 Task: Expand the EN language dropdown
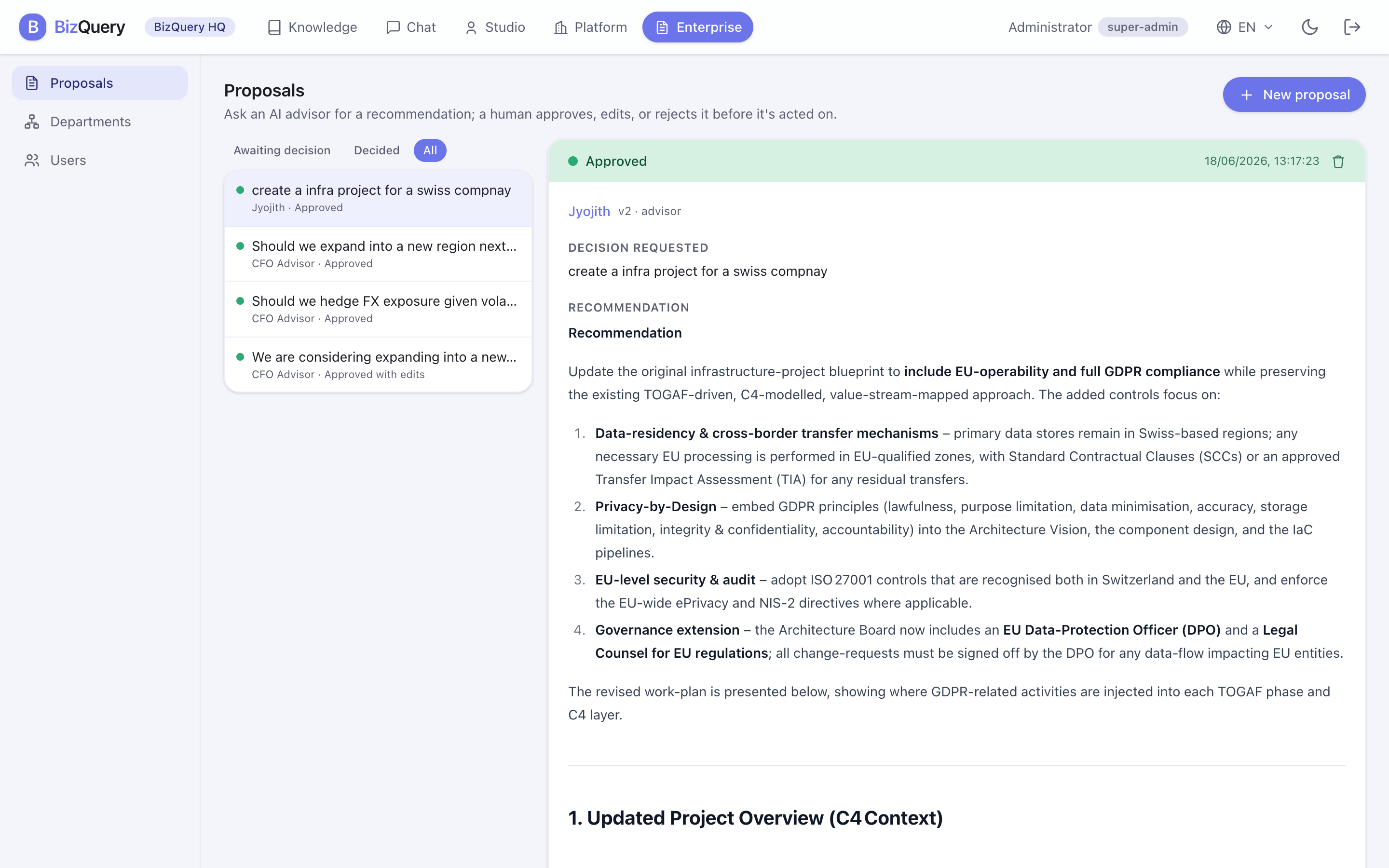(x=1245, y=27)
